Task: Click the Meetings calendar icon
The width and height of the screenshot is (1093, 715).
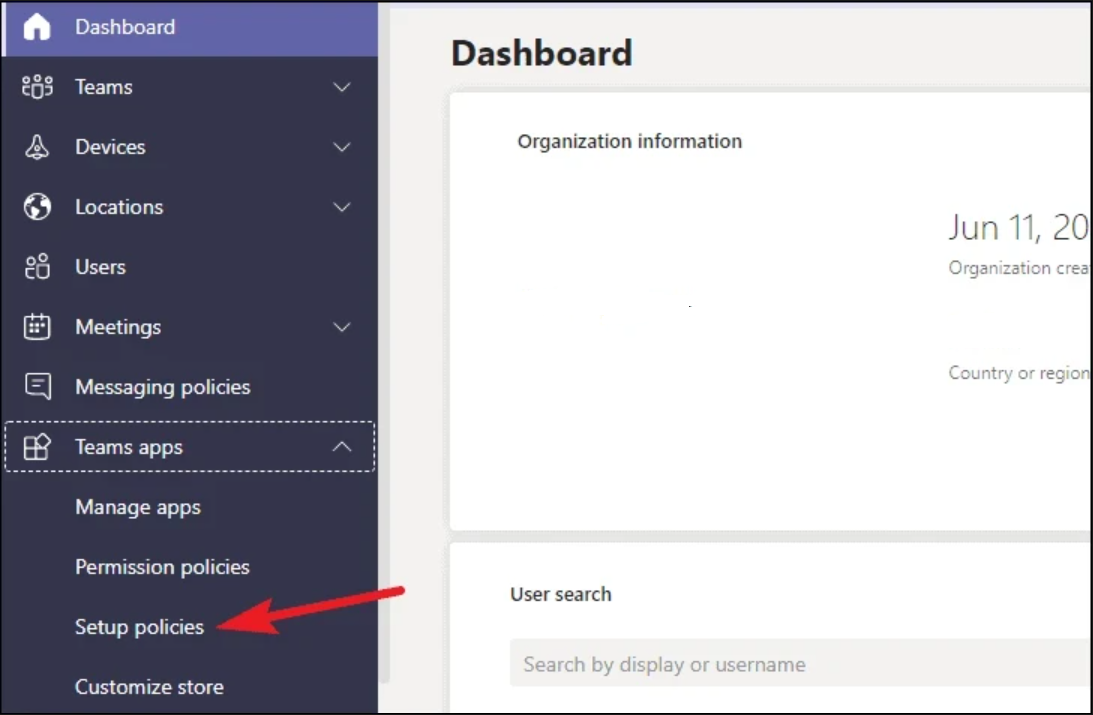Action: [x=37, y=327]
